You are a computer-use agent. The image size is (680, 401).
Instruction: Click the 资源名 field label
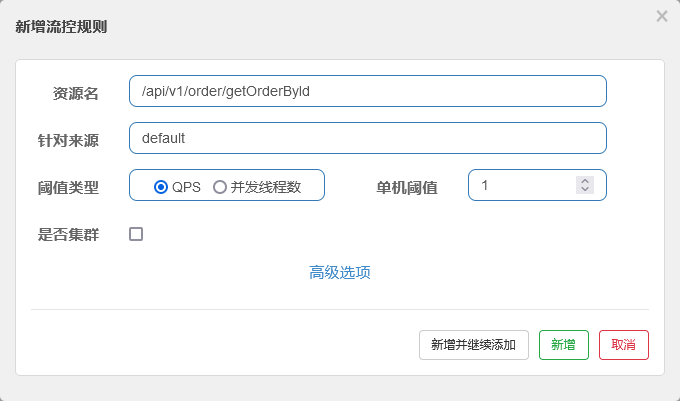75,93
